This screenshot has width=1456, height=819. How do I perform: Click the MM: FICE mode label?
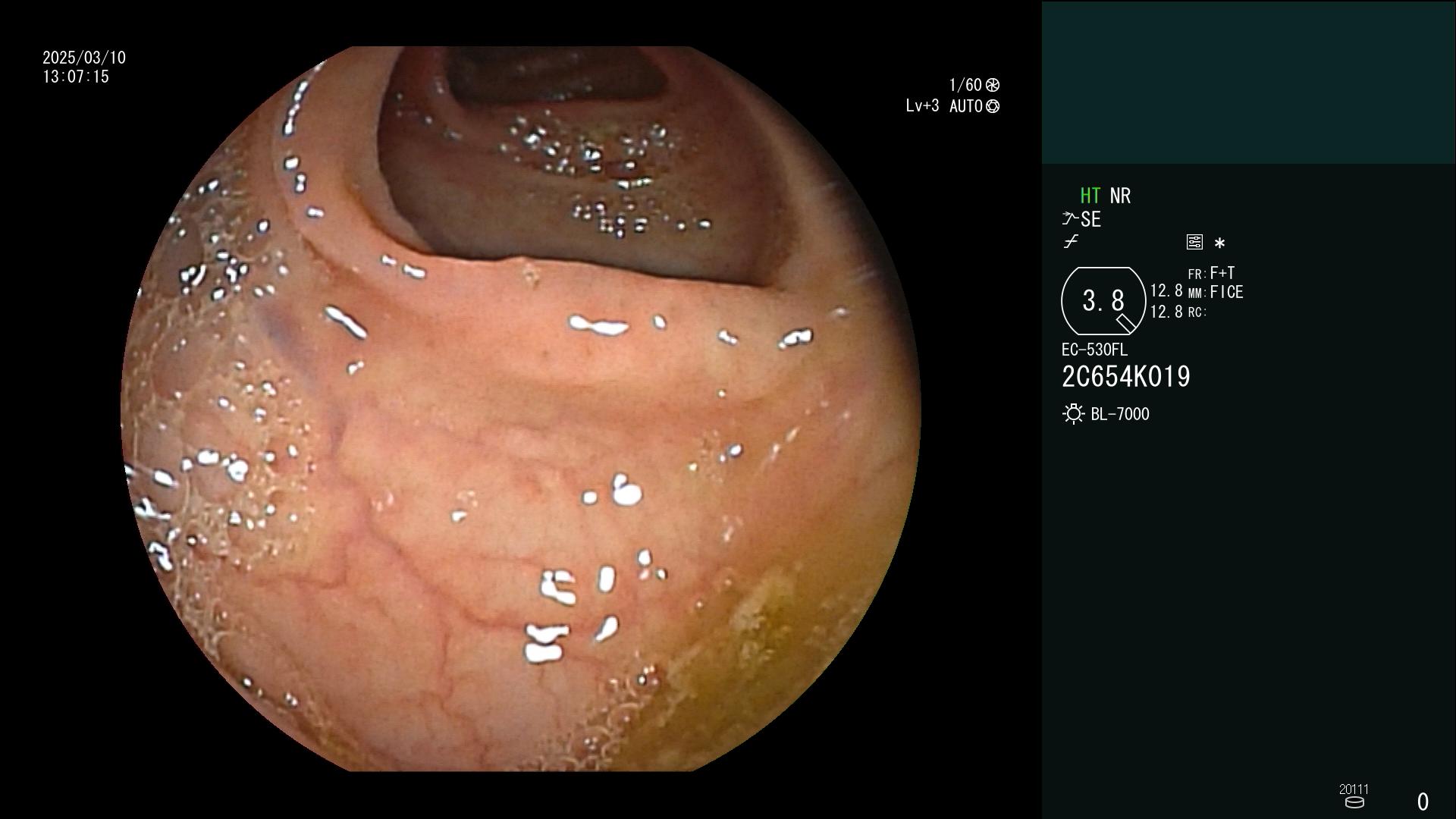1216,292
